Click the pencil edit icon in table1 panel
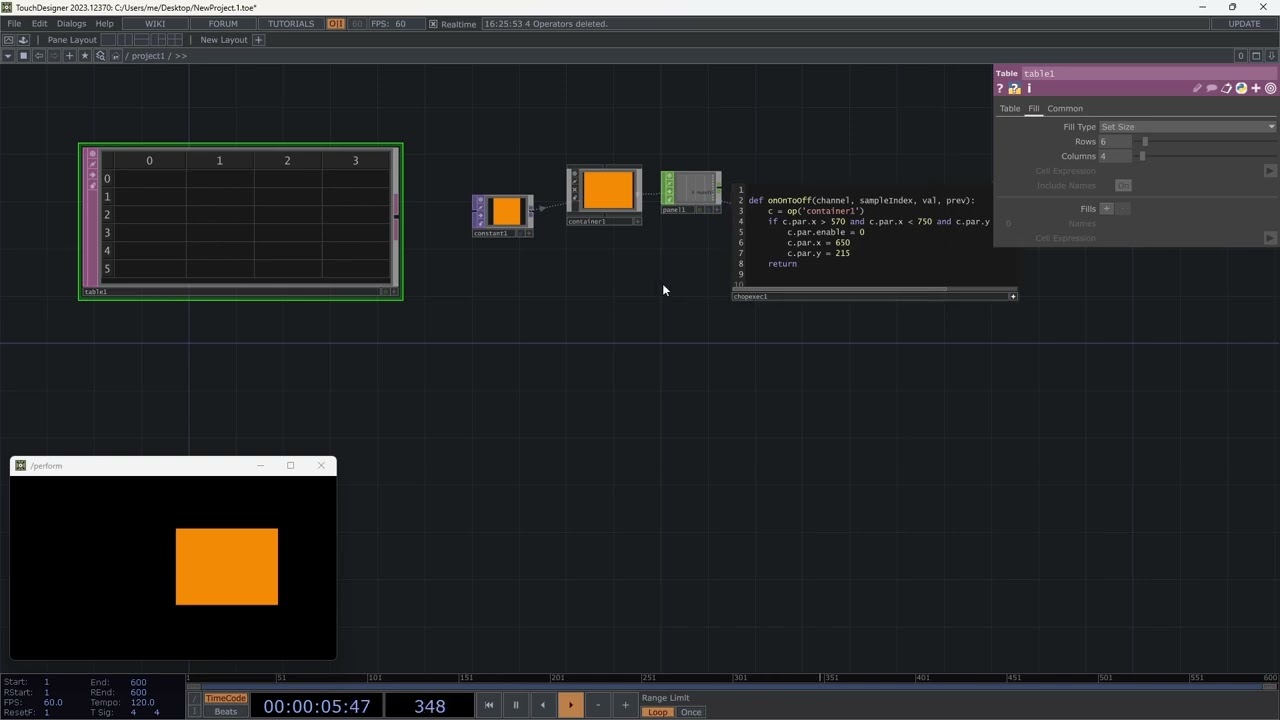1280x720 pixels. point(1197,89)
